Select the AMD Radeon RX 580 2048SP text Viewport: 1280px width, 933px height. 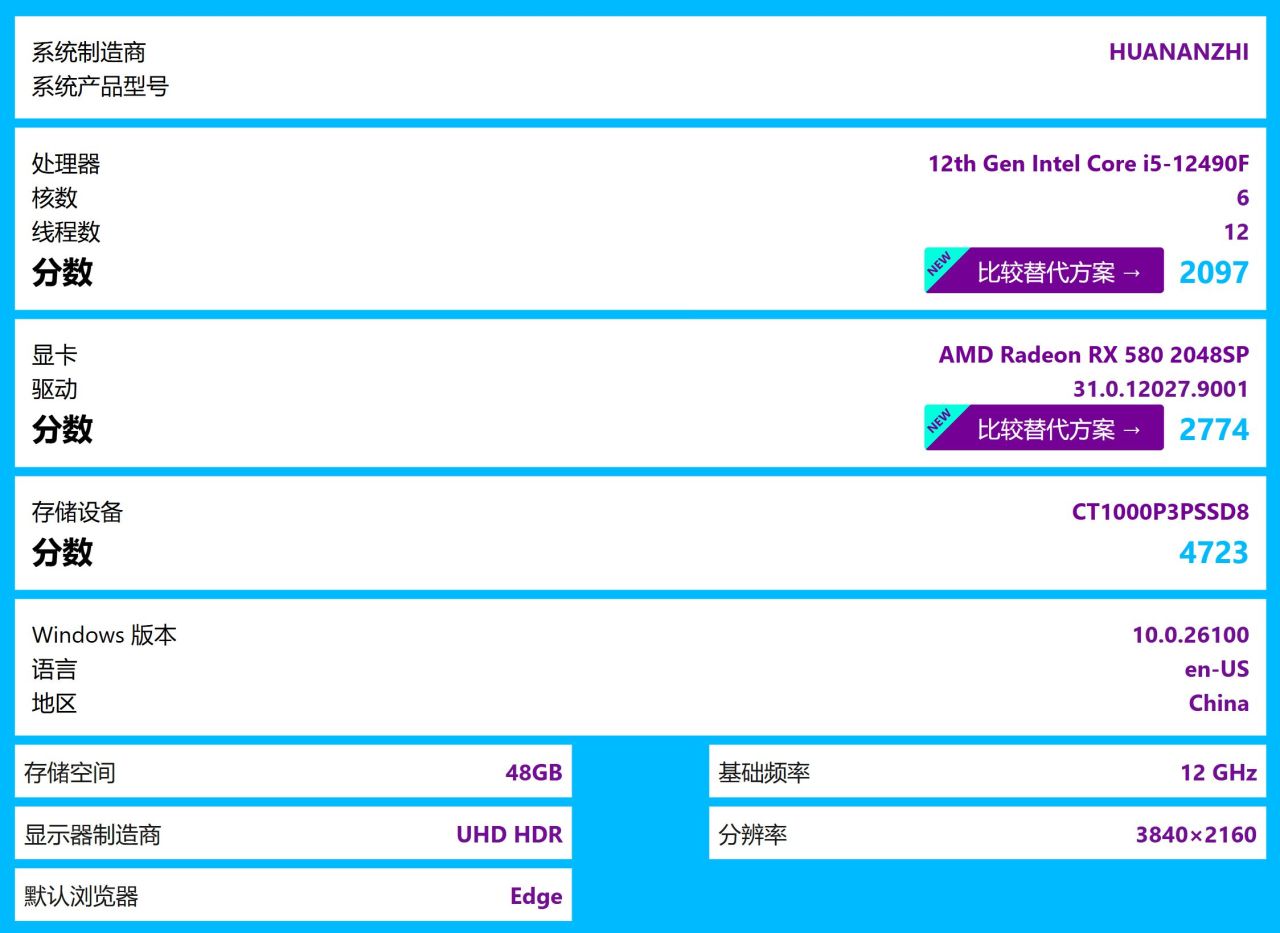(x=1094, y=355)
